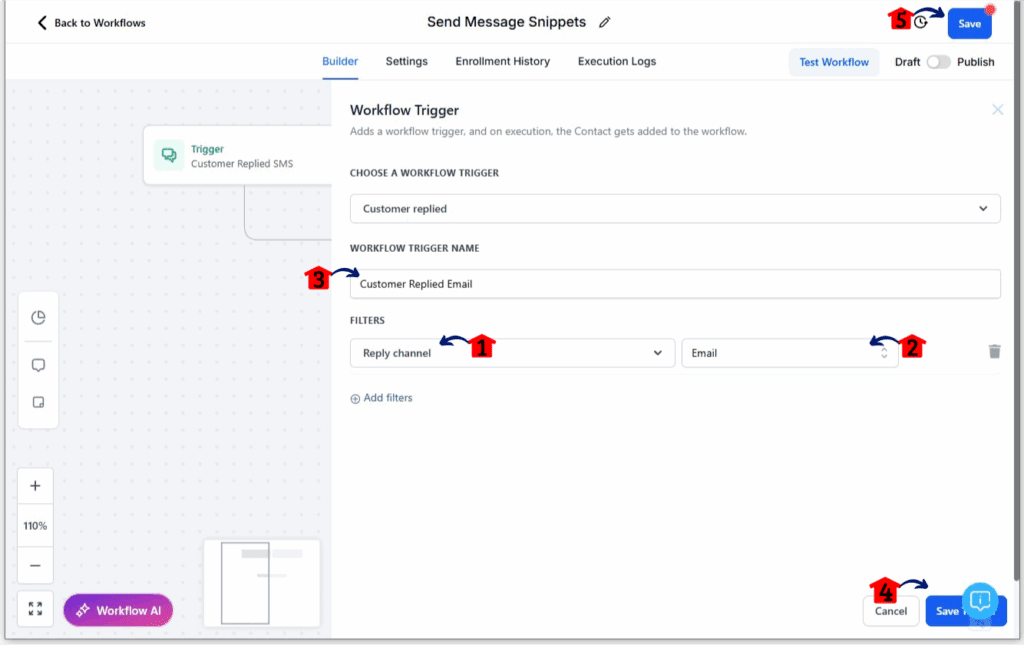1024x645 pixels.
Task: Go back to Workflows arrow
Action: (x=42, y=23)
